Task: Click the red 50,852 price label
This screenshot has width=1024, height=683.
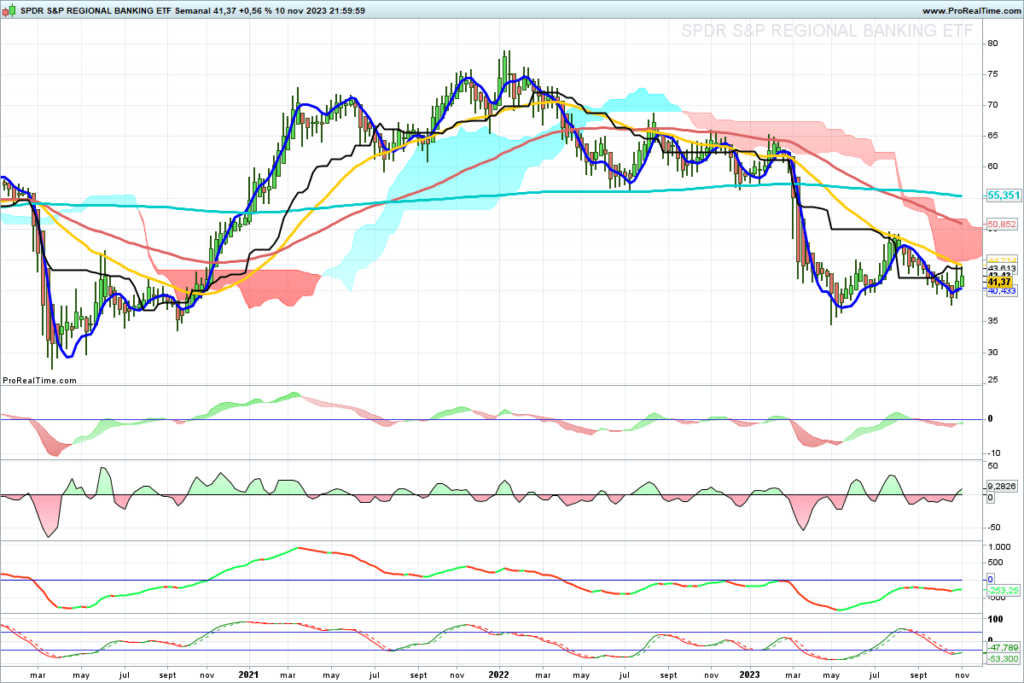Action: tap(1002, 225)
